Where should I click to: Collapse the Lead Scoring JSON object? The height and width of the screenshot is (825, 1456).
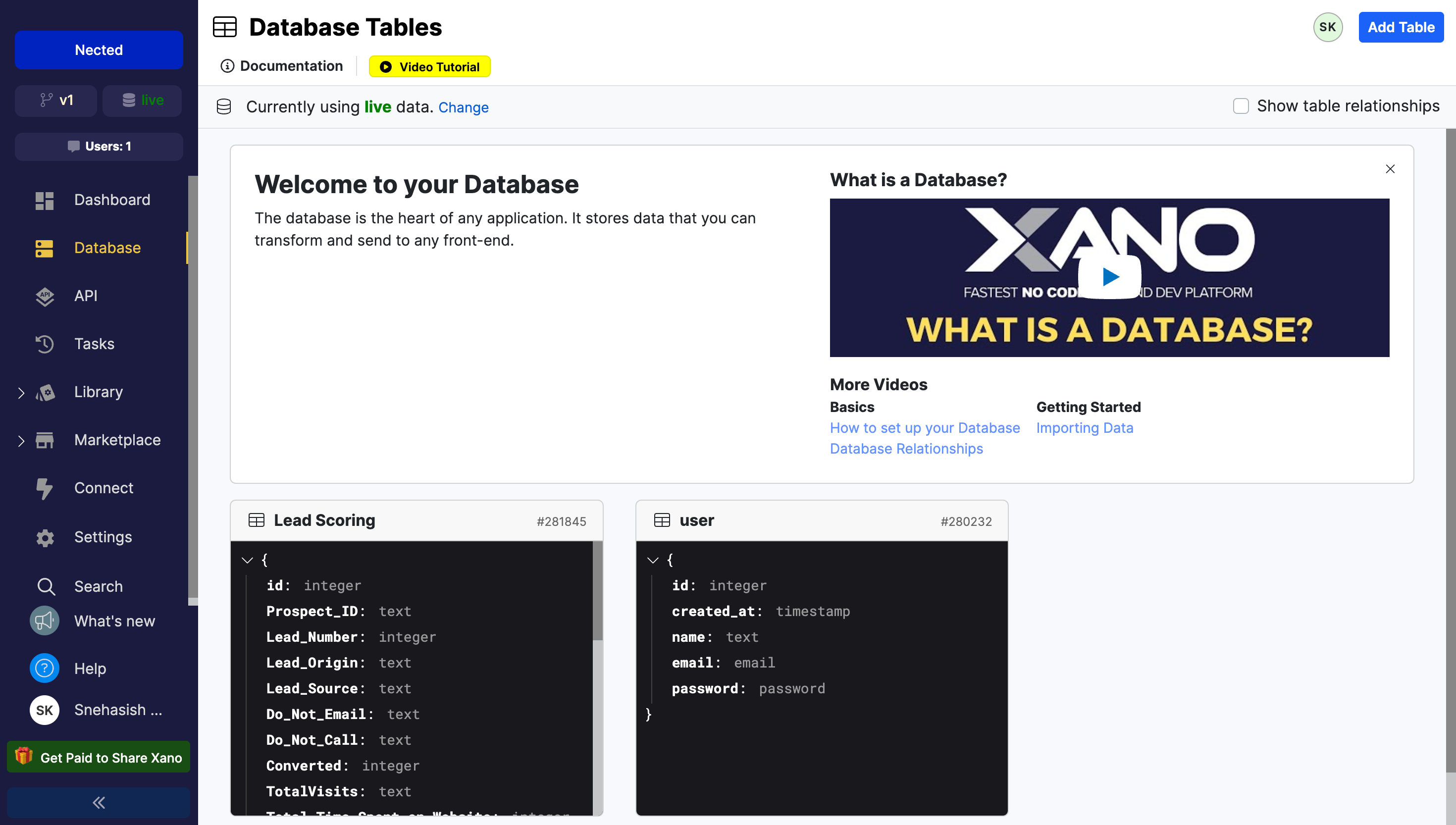tap(248, 560)
